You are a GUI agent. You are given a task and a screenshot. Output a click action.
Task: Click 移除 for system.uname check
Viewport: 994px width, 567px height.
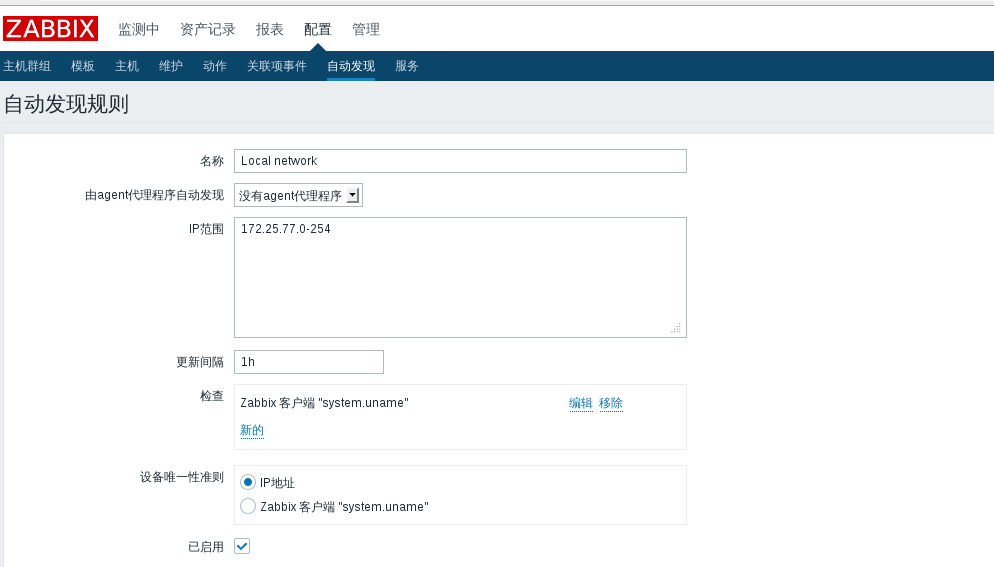(x=611, y=403)
